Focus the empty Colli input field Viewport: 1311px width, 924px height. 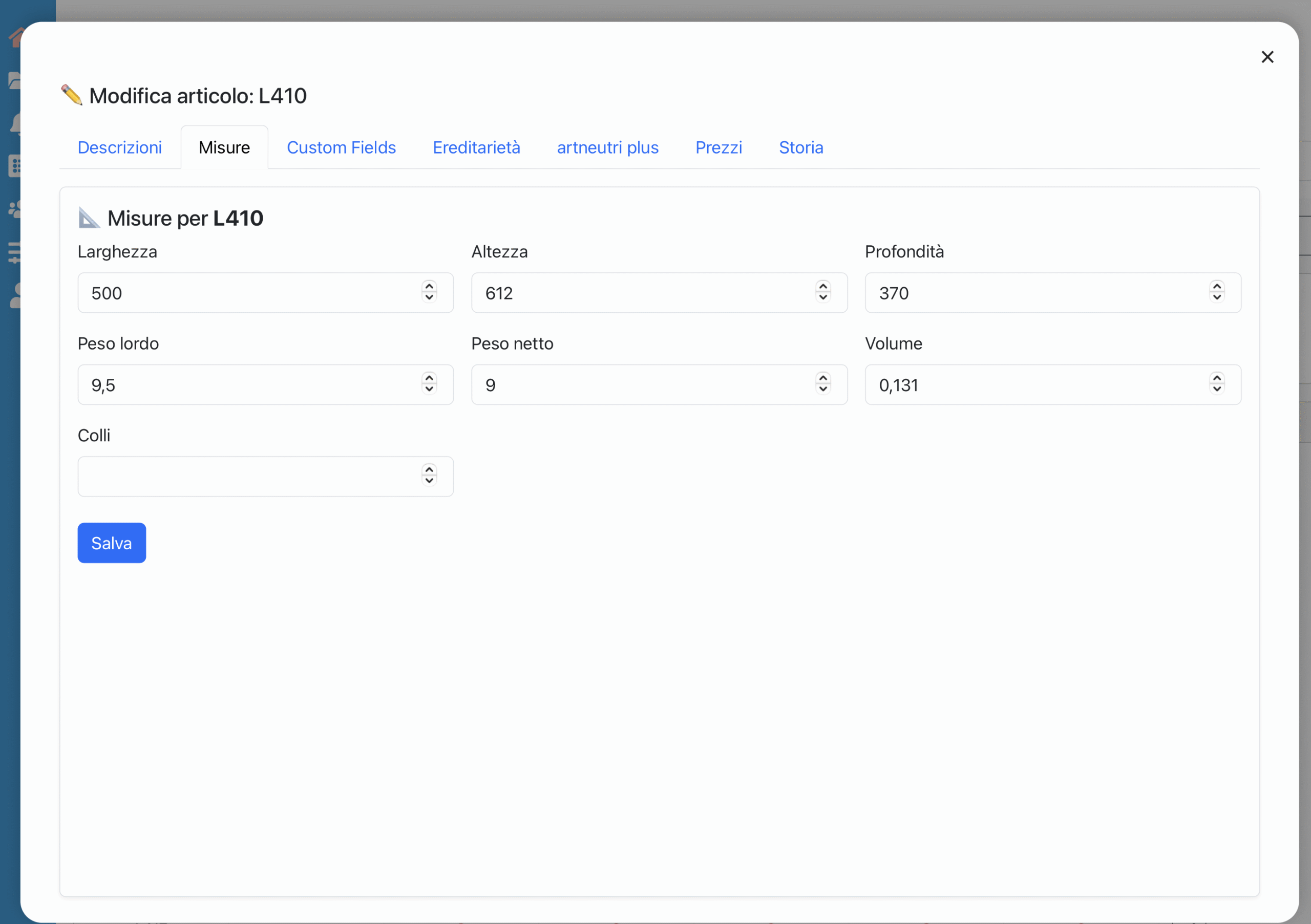245,477
